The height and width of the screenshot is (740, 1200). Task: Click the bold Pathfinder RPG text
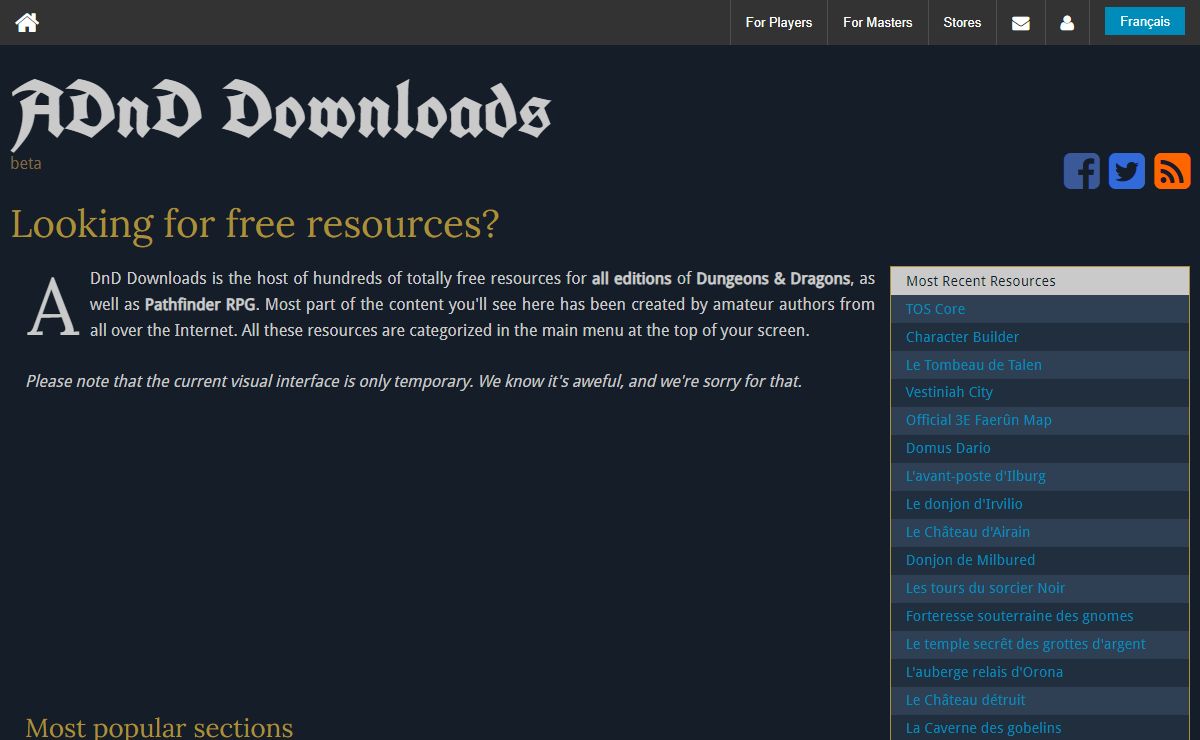(200, 304)
